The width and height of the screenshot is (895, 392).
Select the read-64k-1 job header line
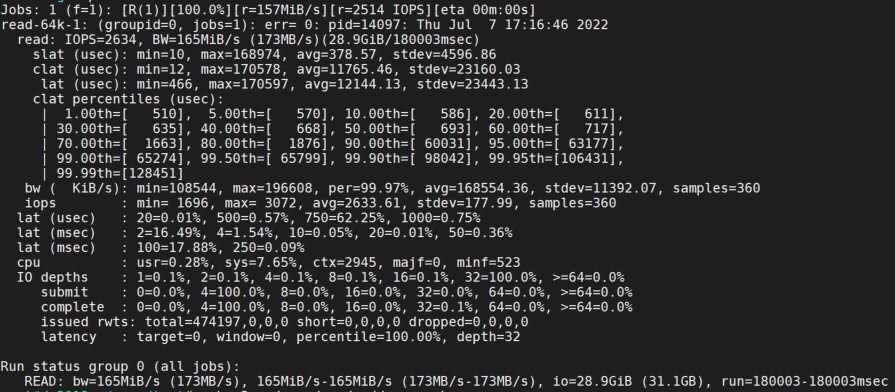point(304,25)
